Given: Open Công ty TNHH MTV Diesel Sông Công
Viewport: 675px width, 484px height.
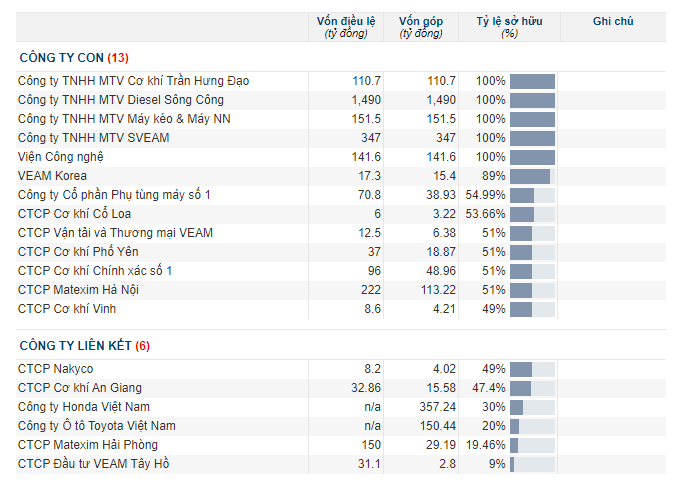Looking at the screenshot, I should pos(121,100).
